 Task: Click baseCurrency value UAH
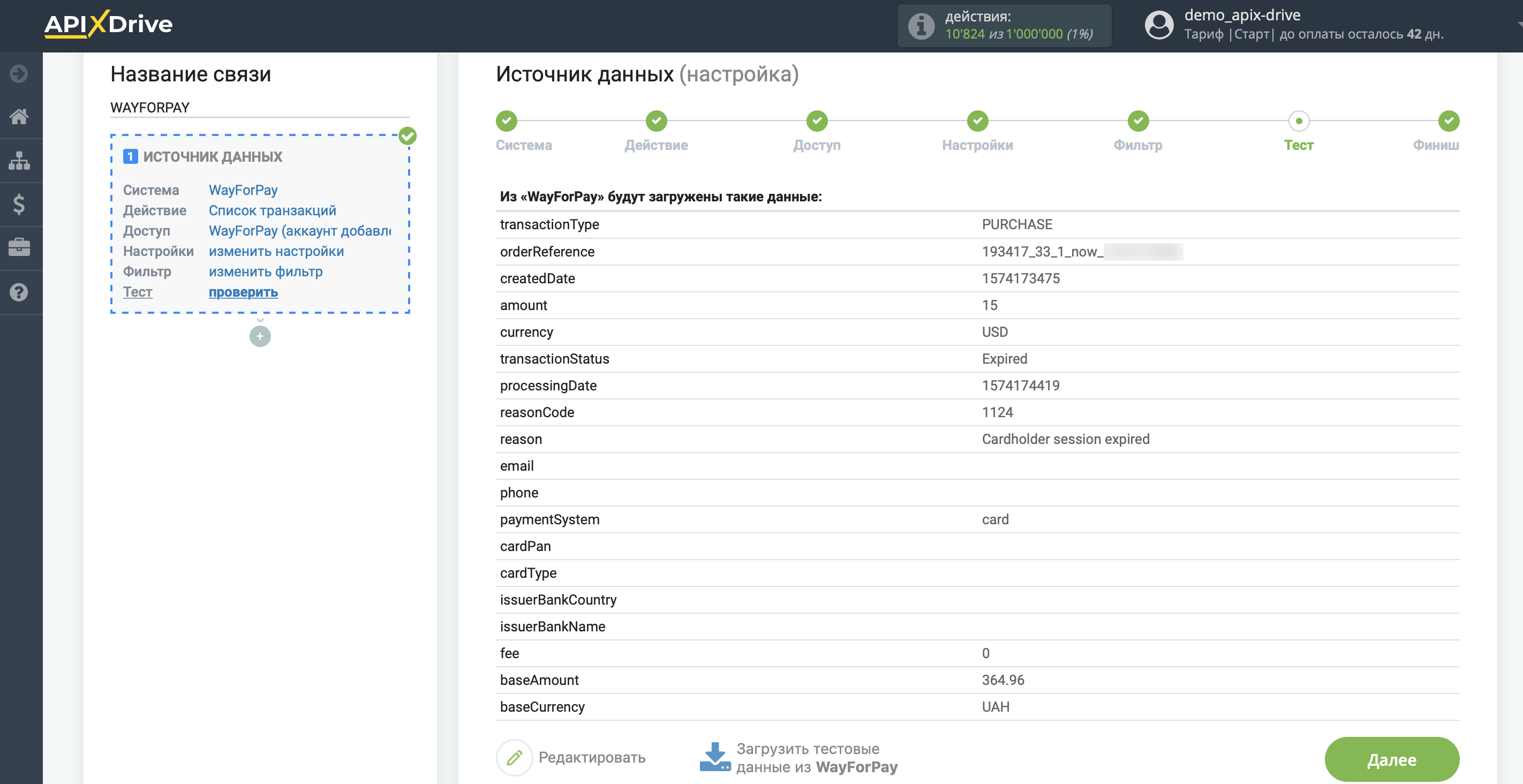(996, 707)
